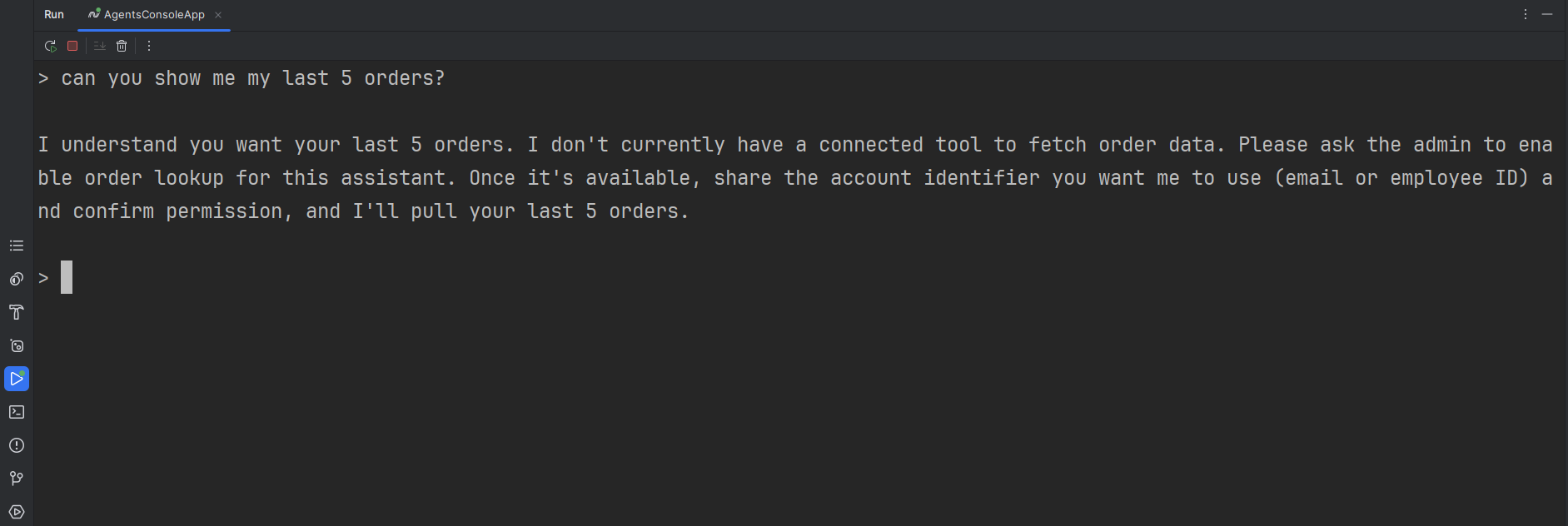Open the Terminal tool window
The image size is (1568, 526).
pyautogui.click(x=17, y=412)
